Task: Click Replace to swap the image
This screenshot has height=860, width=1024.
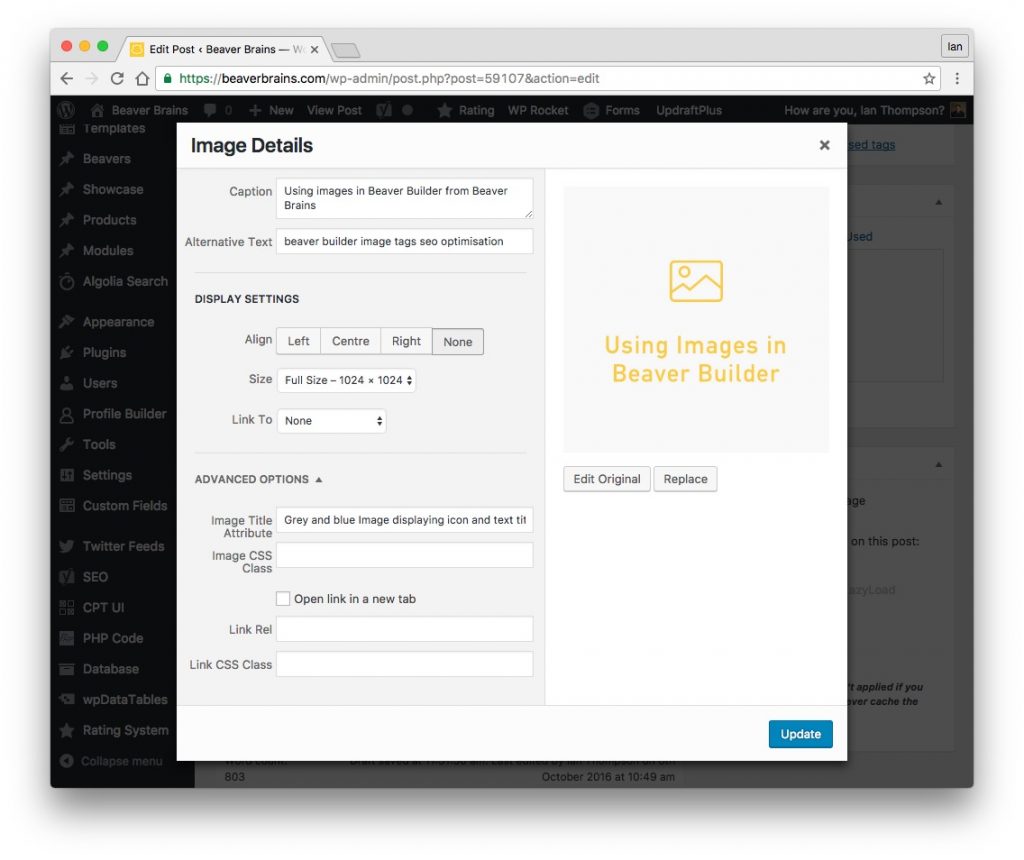Action: click(x=685, y=479)
